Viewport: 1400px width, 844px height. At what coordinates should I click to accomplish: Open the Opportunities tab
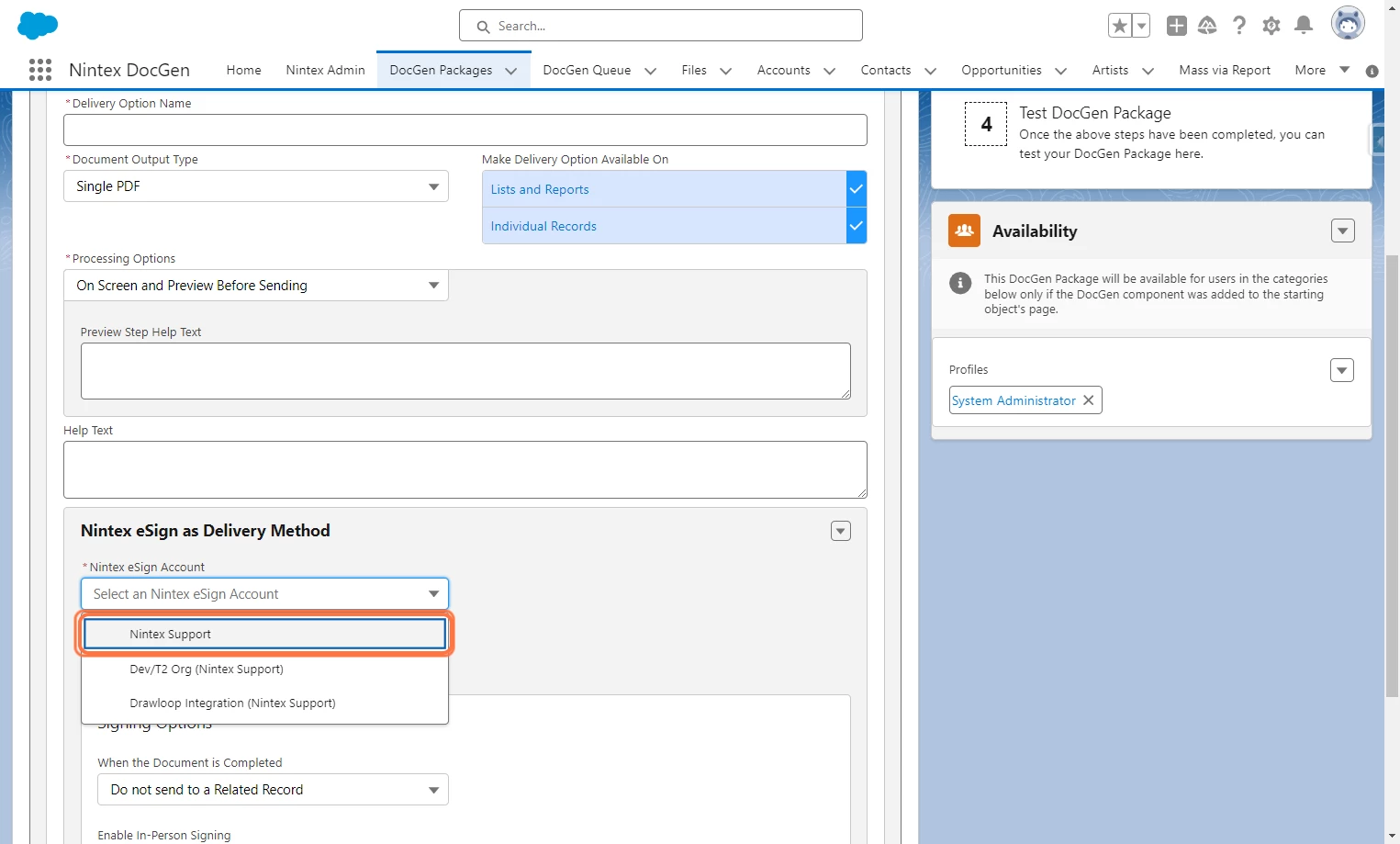click(1002, 70)
